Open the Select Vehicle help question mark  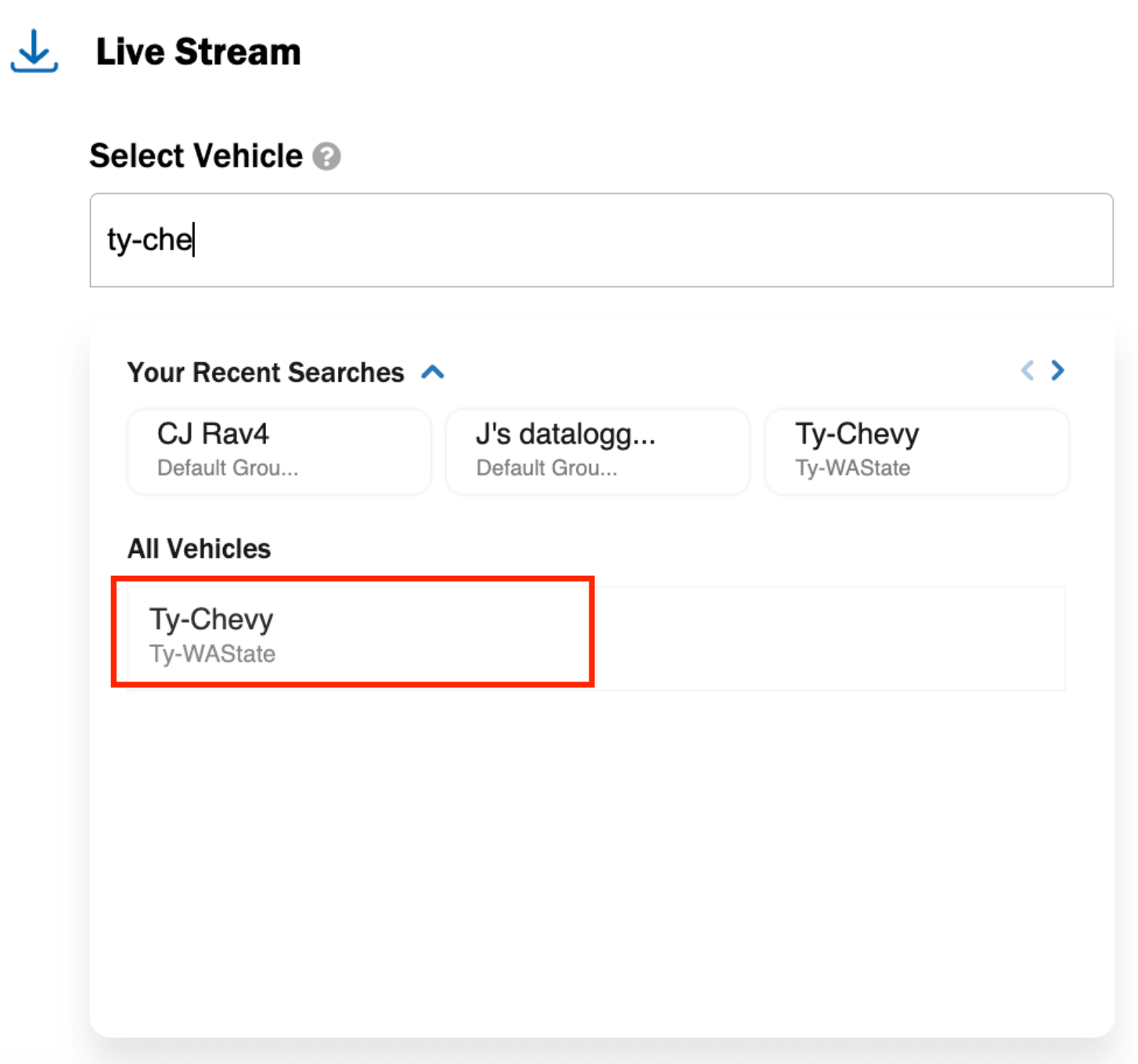pyautogui.click(x=326, y=156)
